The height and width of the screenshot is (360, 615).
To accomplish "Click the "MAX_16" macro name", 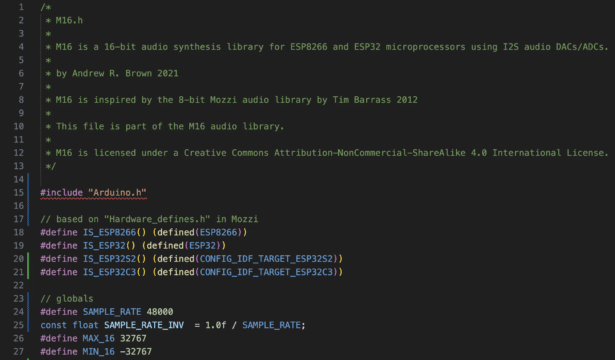I will [98, 338].
